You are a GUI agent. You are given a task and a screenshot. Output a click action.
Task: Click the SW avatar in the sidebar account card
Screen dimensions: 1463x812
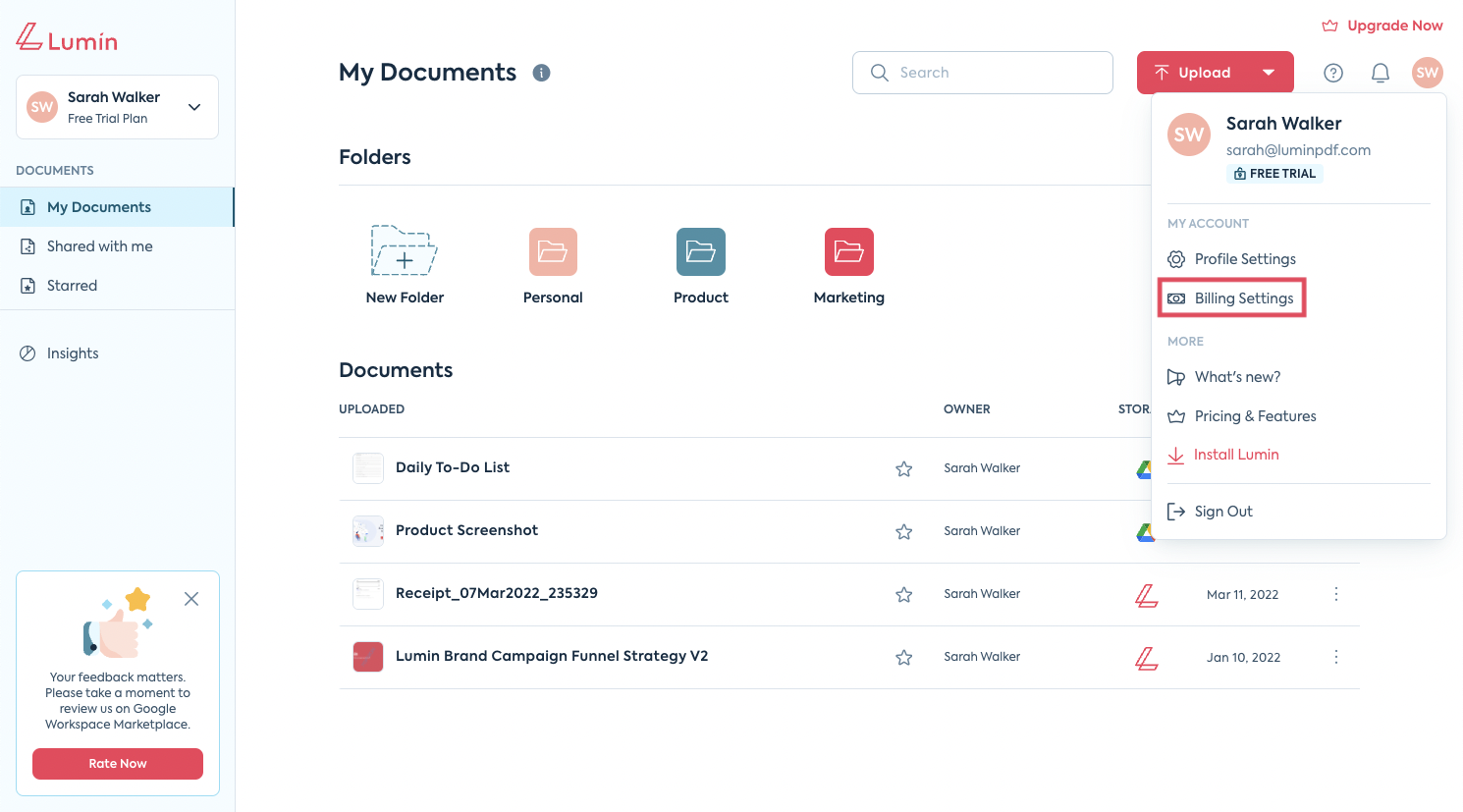pos(42,107)
